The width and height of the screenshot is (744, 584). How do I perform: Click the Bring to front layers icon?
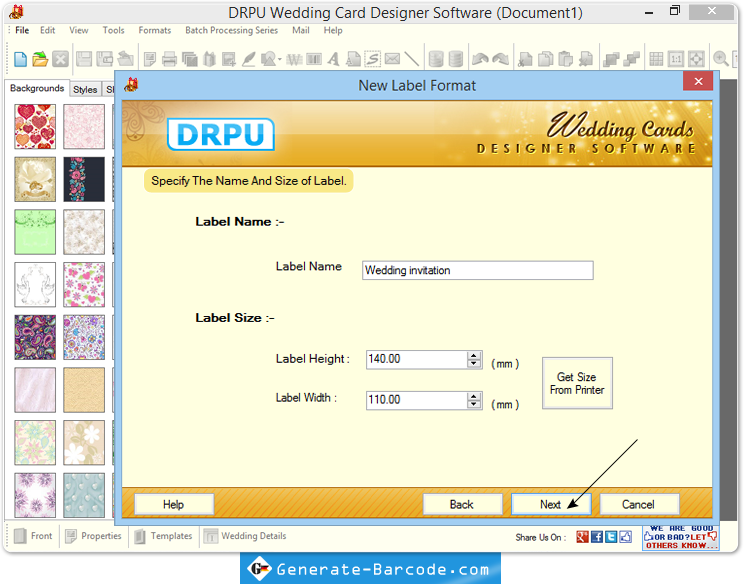(x=611, y=59)
